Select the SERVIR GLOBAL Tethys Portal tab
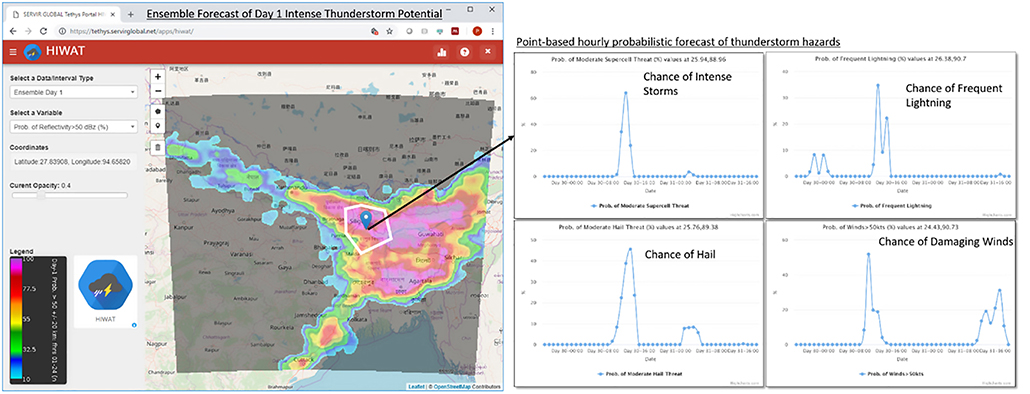Viewport: 1030px width, 394px height. tap(63, 14)
